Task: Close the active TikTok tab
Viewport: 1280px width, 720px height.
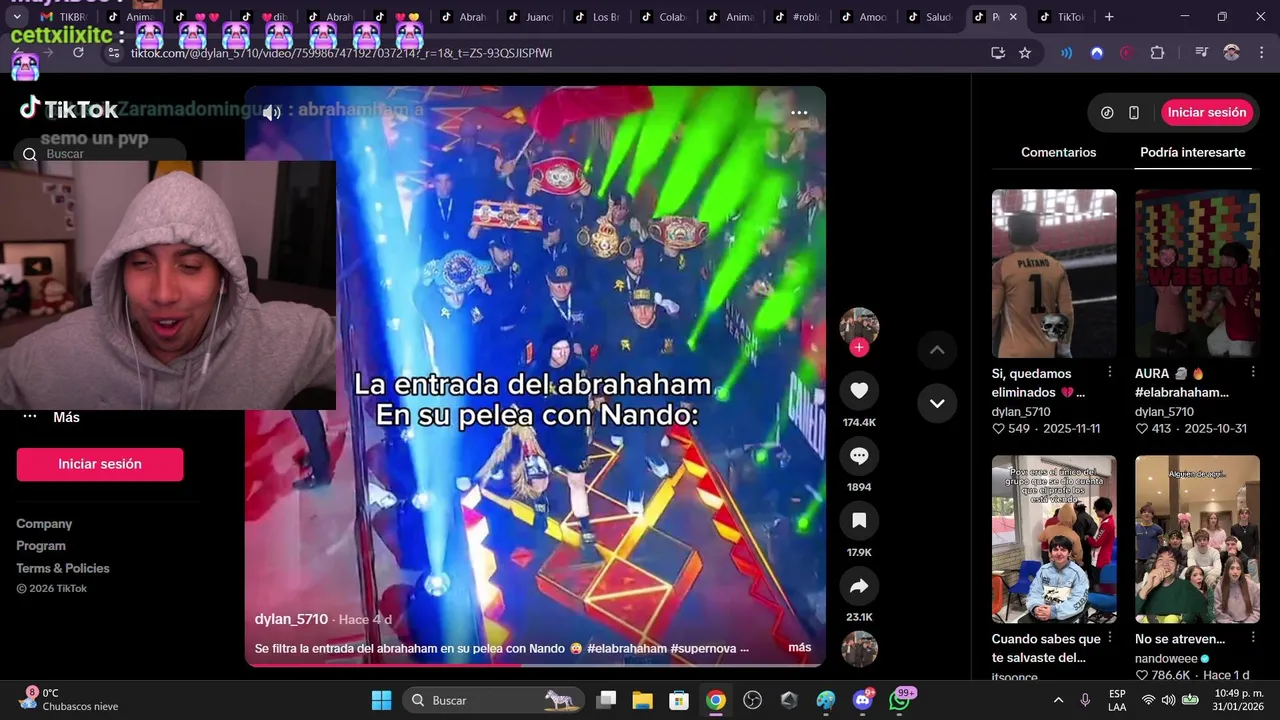Action: click(x=1013, y=17)
